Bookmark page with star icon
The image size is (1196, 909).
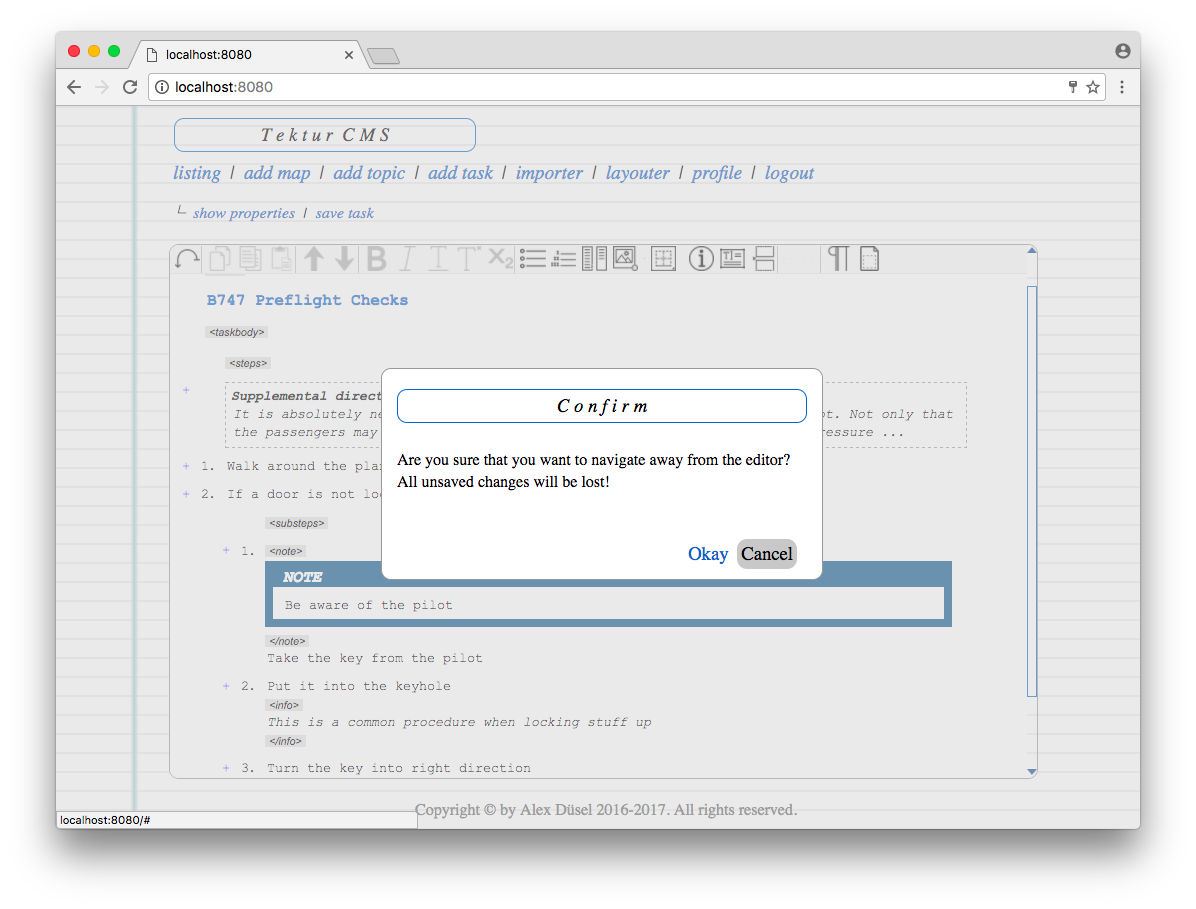tap(1093, 87)
